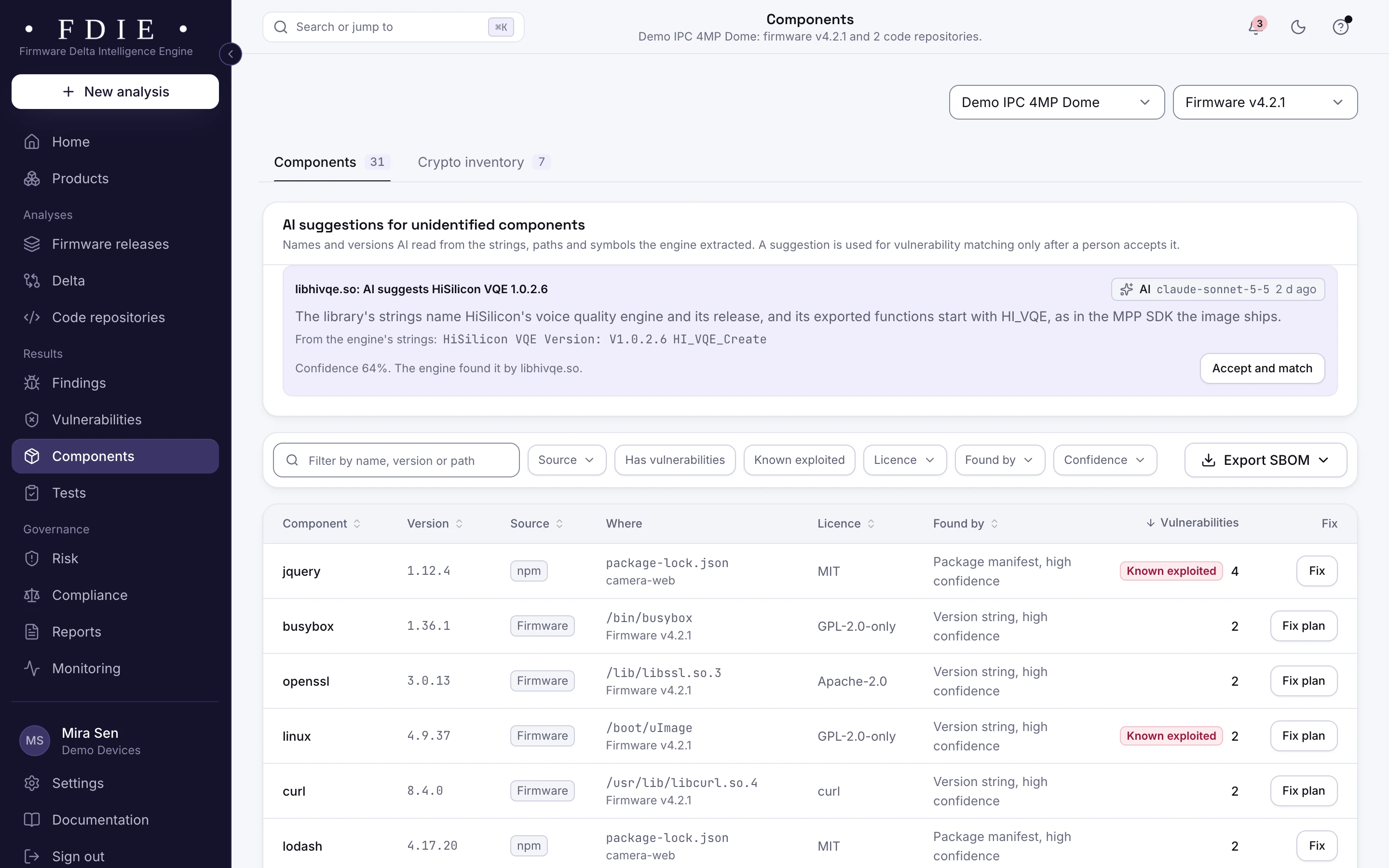Click Fix plan for the openssl row

click(x=1304, y=681)
